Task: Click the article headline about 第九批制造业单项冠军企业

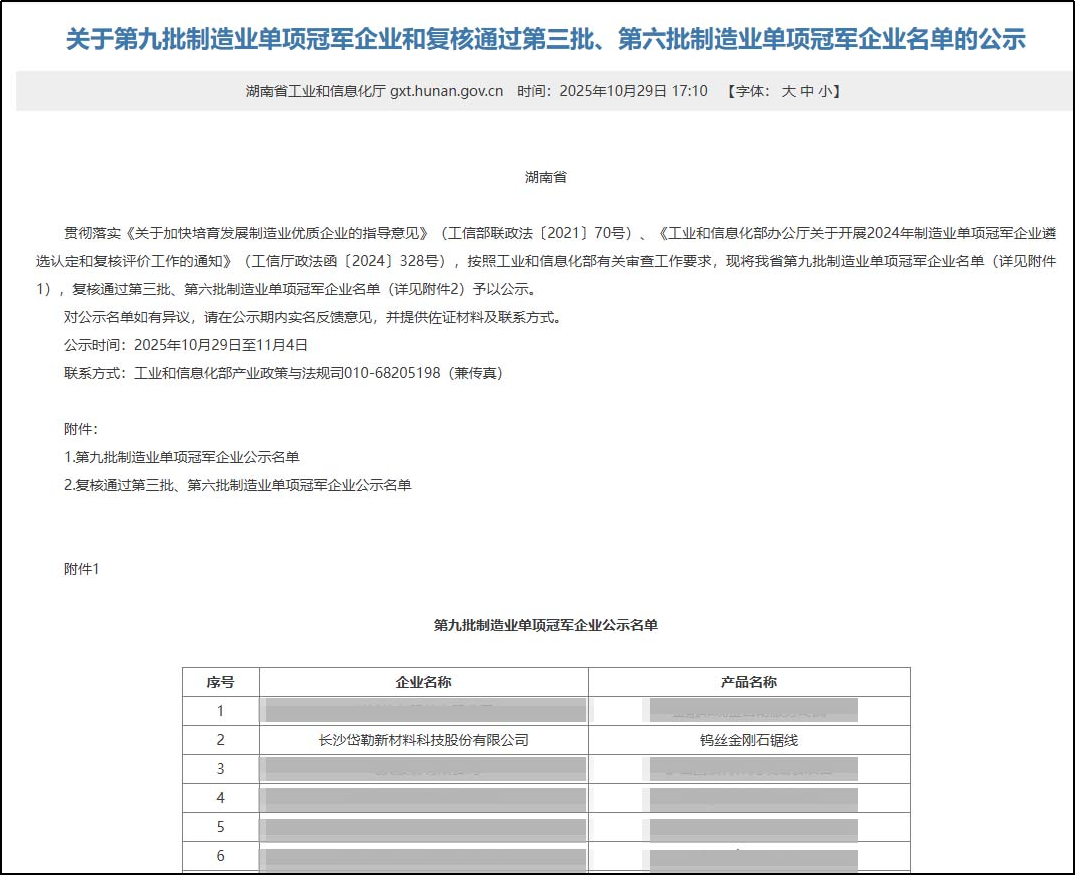Action: pos(546,38)
